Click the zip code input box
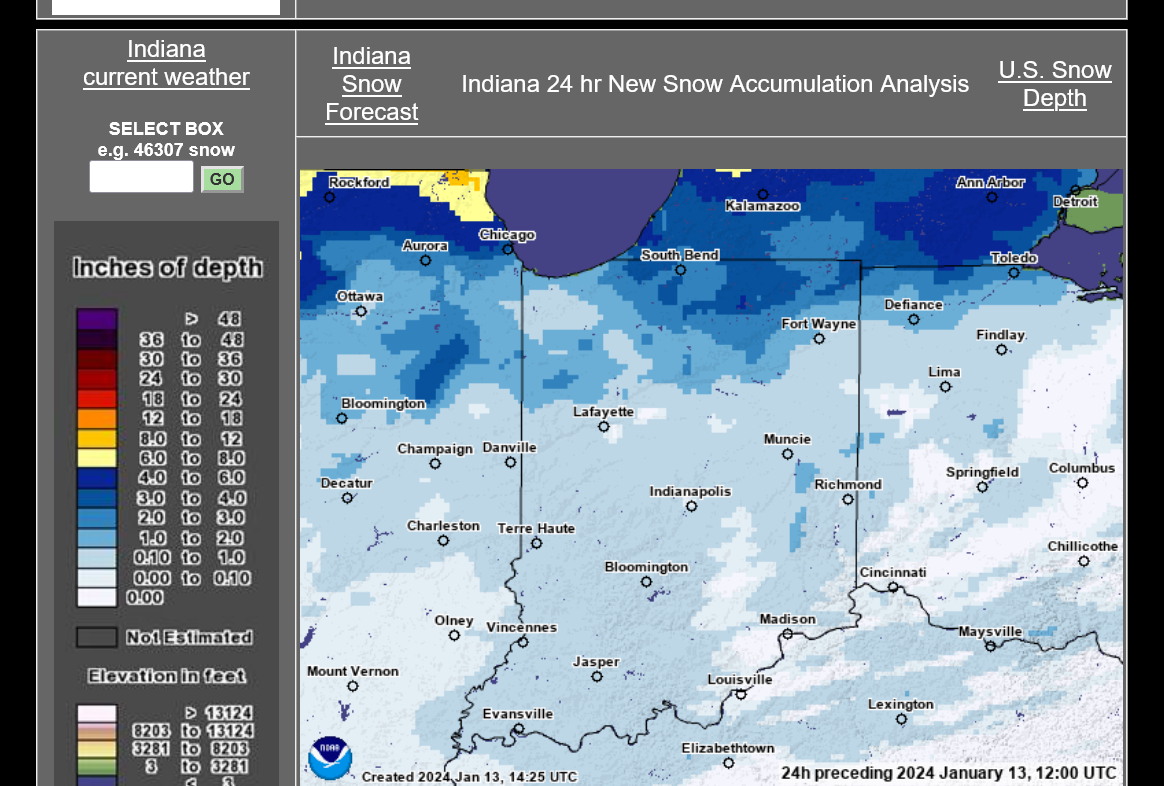This screenshot has height=786, width=1164. [141, 177]
